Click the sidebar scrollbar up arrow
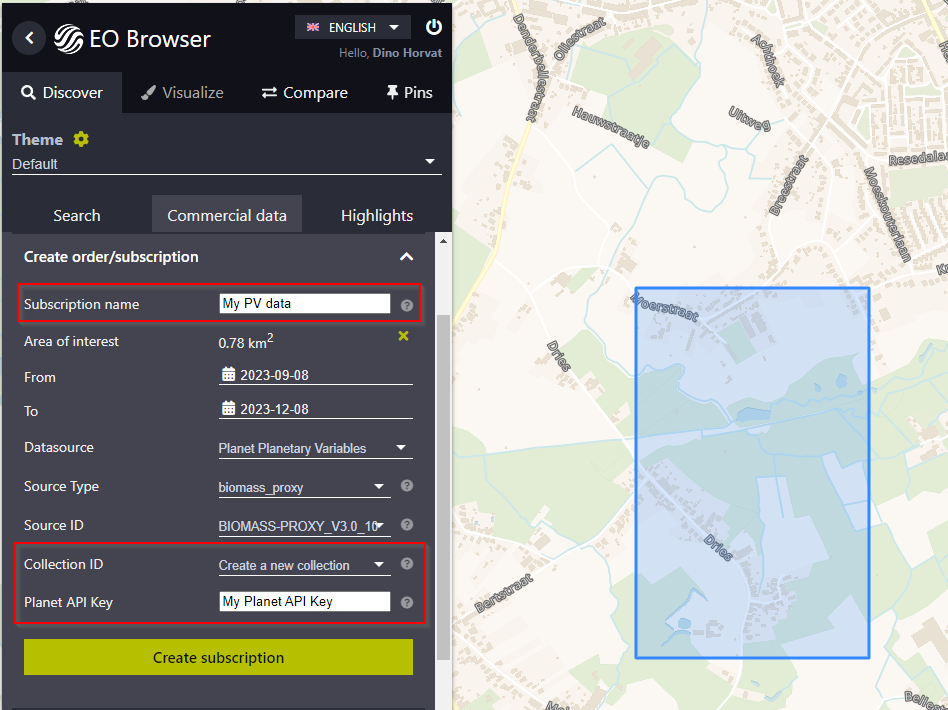The image size is (948, 710). 443,241
